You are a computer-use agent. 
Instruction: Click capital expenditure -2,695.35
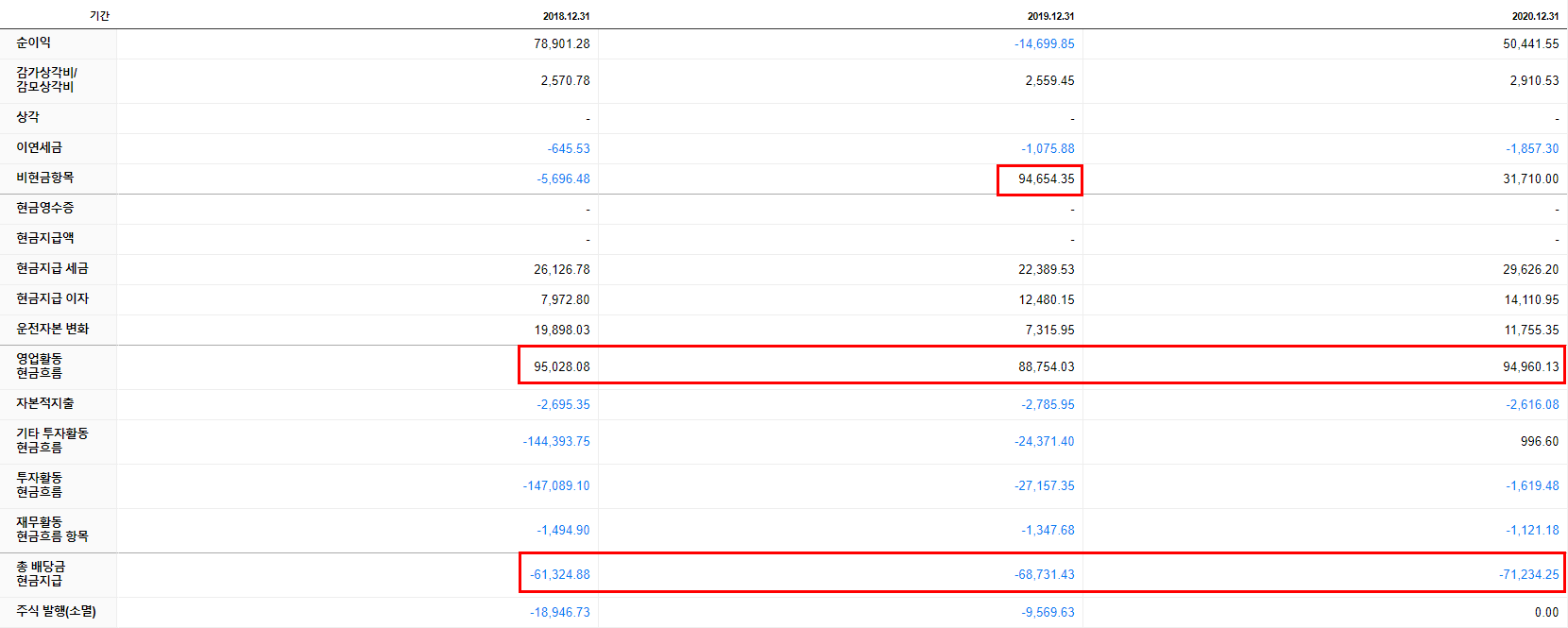coord(563,404)
